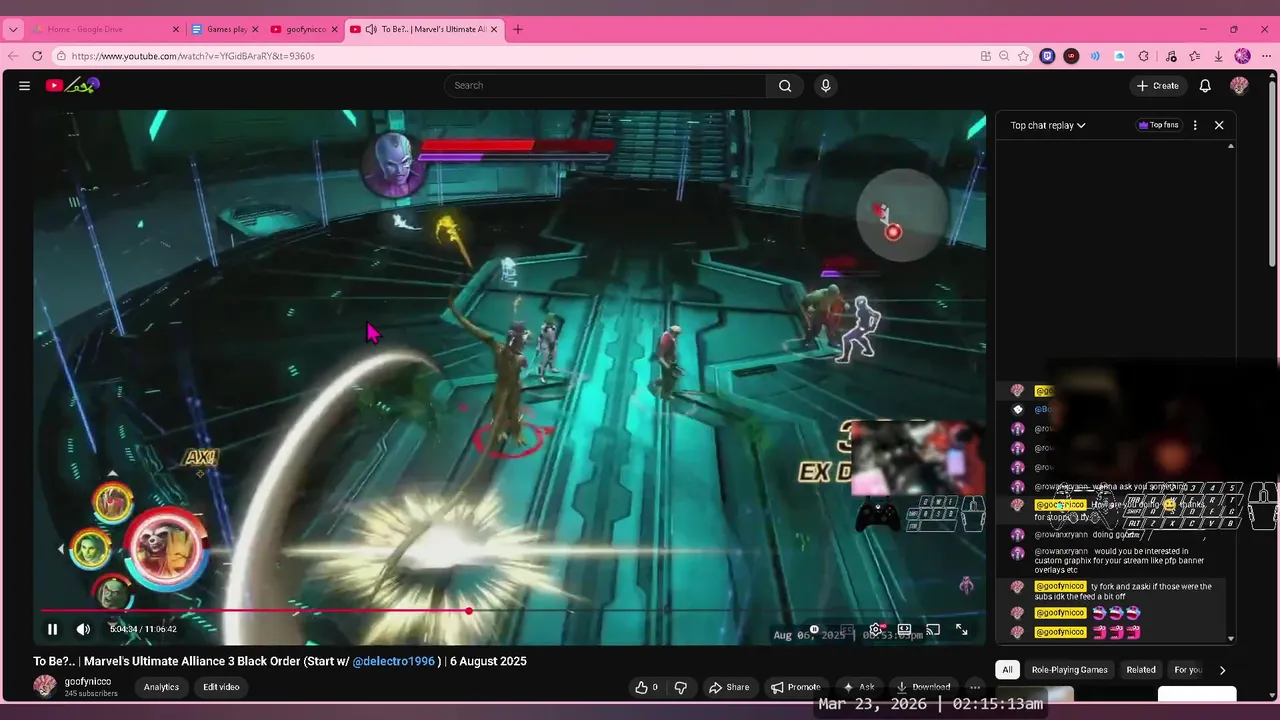This screenshot has height=720, width=1280.
Task: Show more filter chips with right chevron
Action: pos(1222,670)
